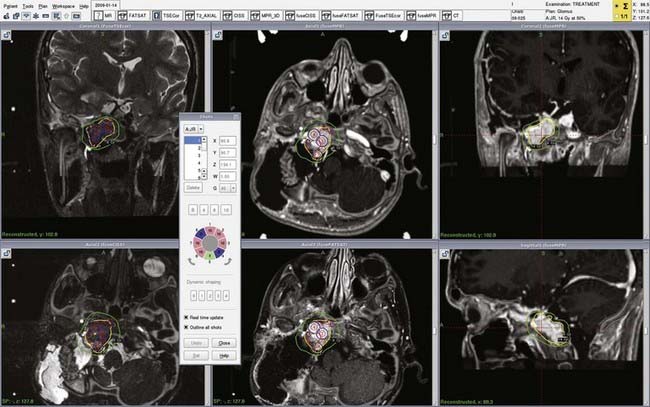
Task: Click the lock icon on top-left coronal view
Action: (5, 35)
